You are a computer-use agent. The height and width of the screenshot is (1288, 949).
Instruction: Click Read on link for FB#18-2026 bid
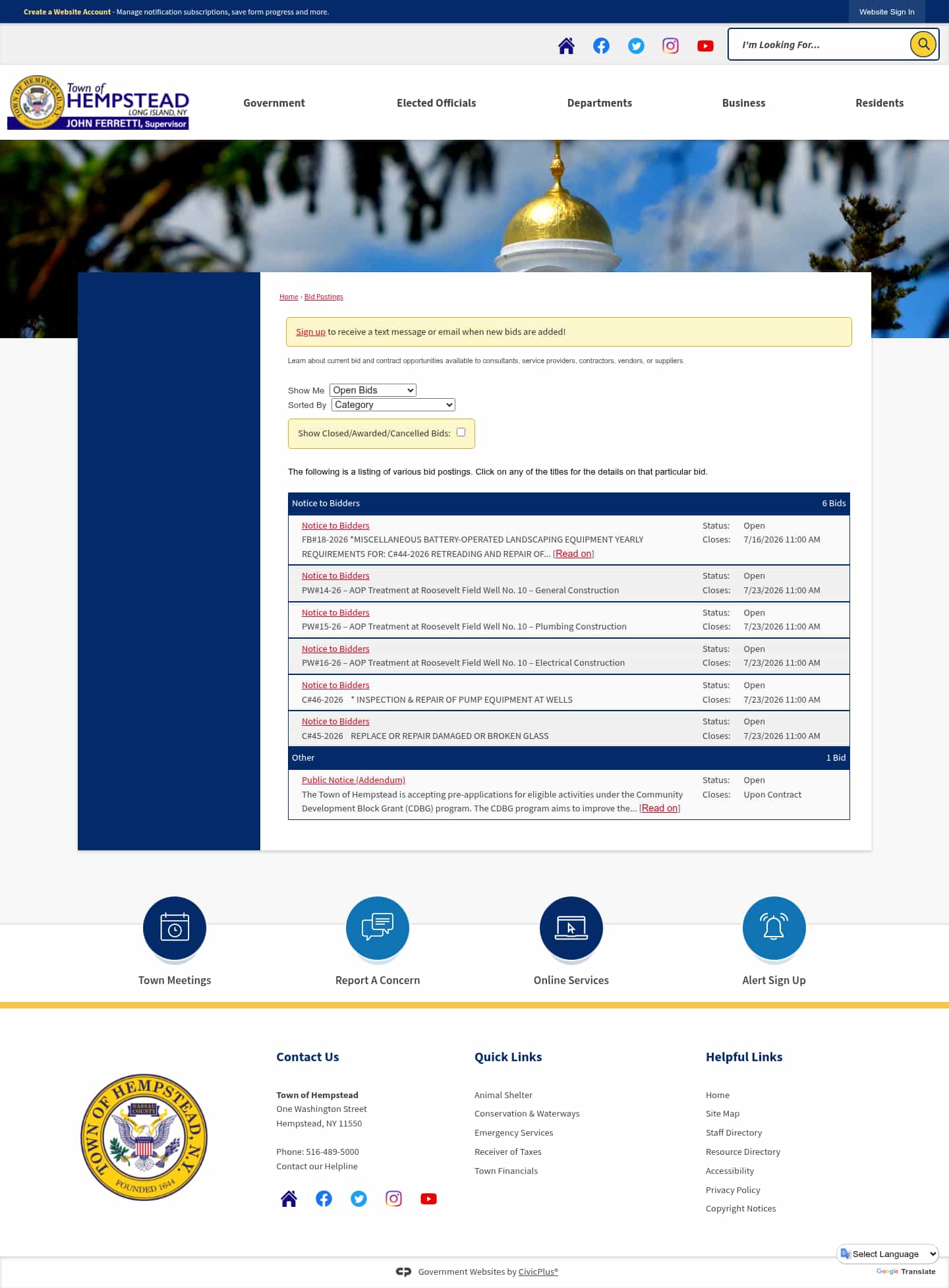573,554
